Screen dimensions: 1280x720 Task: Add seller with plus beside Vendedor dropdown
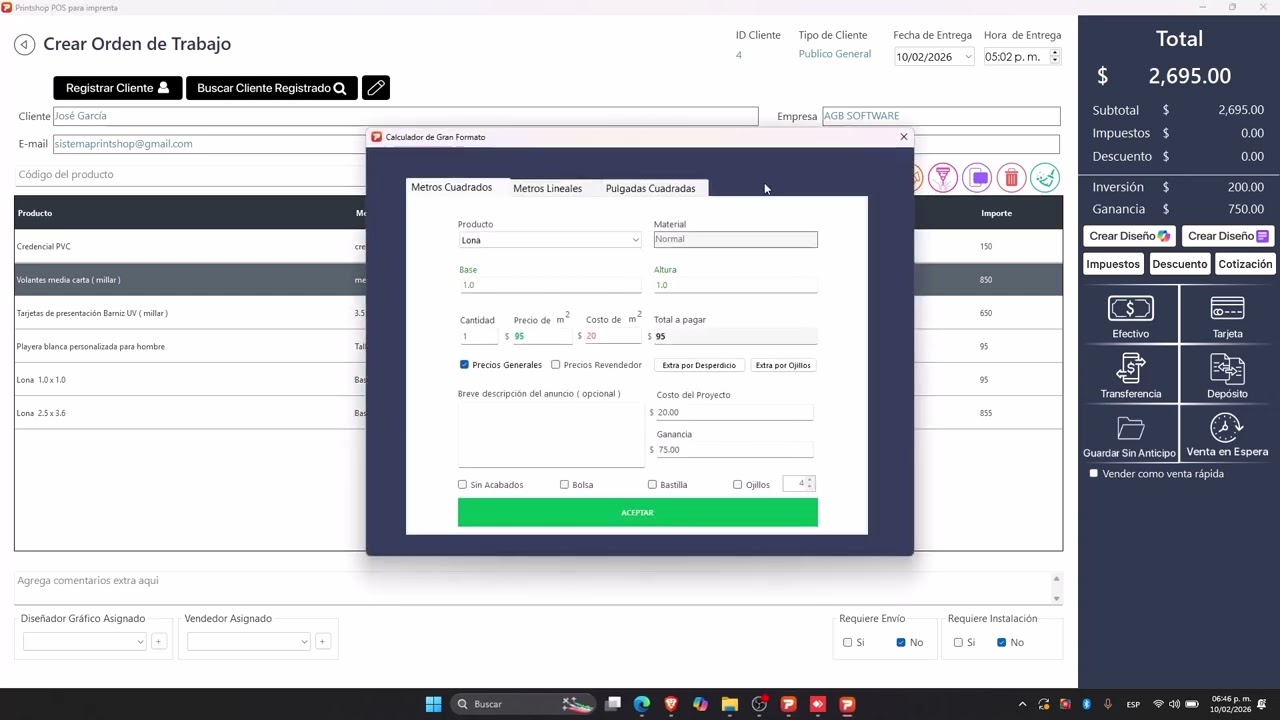click(322, 641)
